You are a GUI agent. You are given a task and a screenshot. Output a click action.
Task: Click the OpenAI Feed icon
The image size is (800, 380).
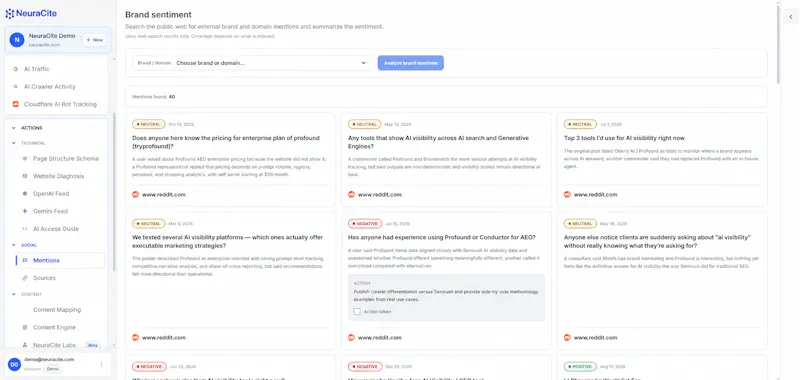(25, 194)
